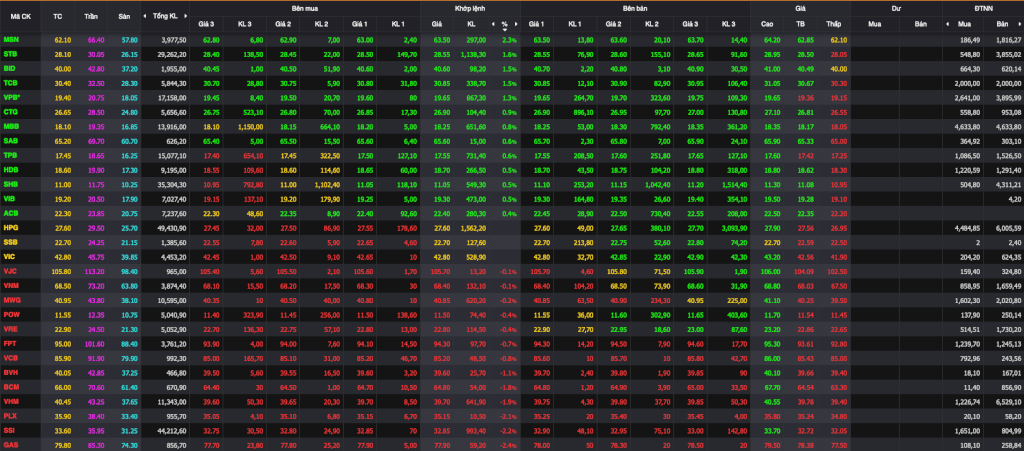The height and width of the screenshot is (451, 1024).
Task: Open the SHB stock symbol
Action: 10,182
